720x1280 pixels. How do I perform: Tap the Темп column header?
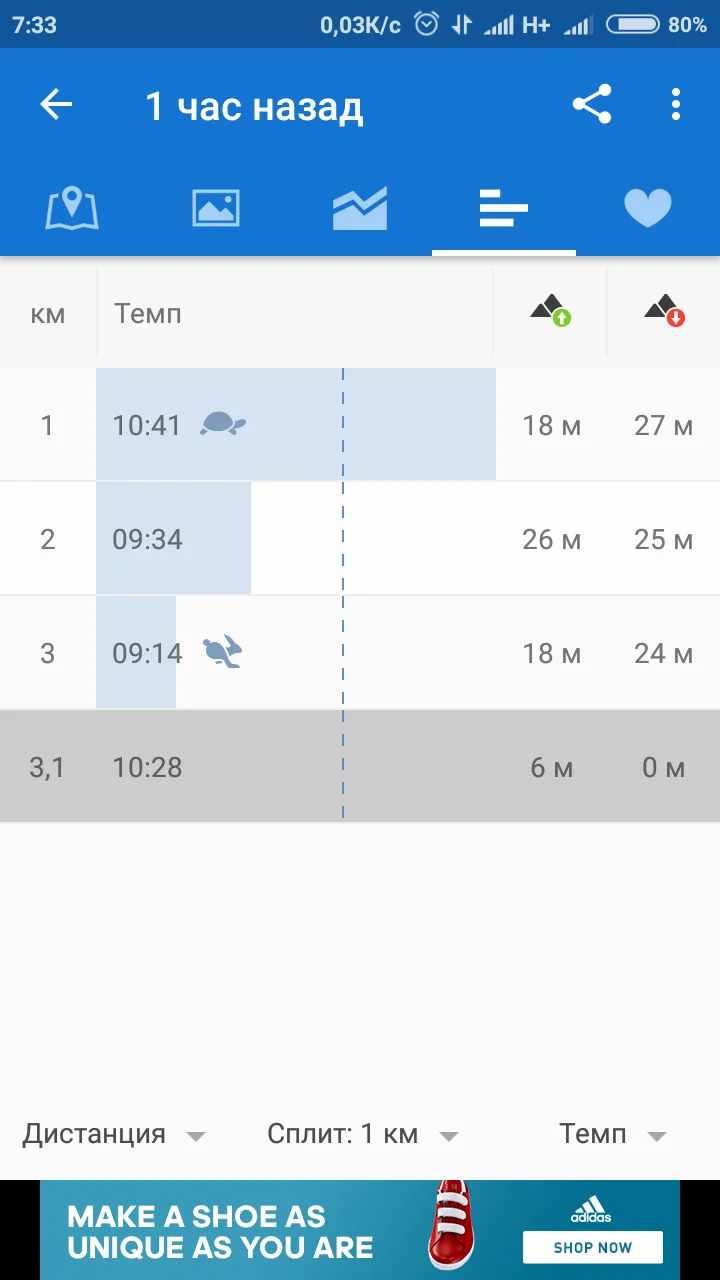(x=148, y=314)
